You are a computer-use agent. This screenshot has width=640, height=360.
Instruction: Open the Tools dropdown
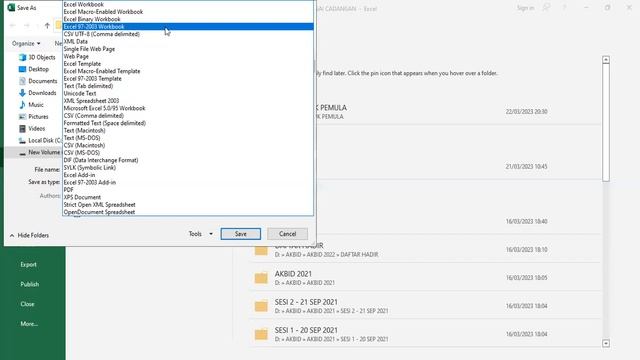point(200,234)
